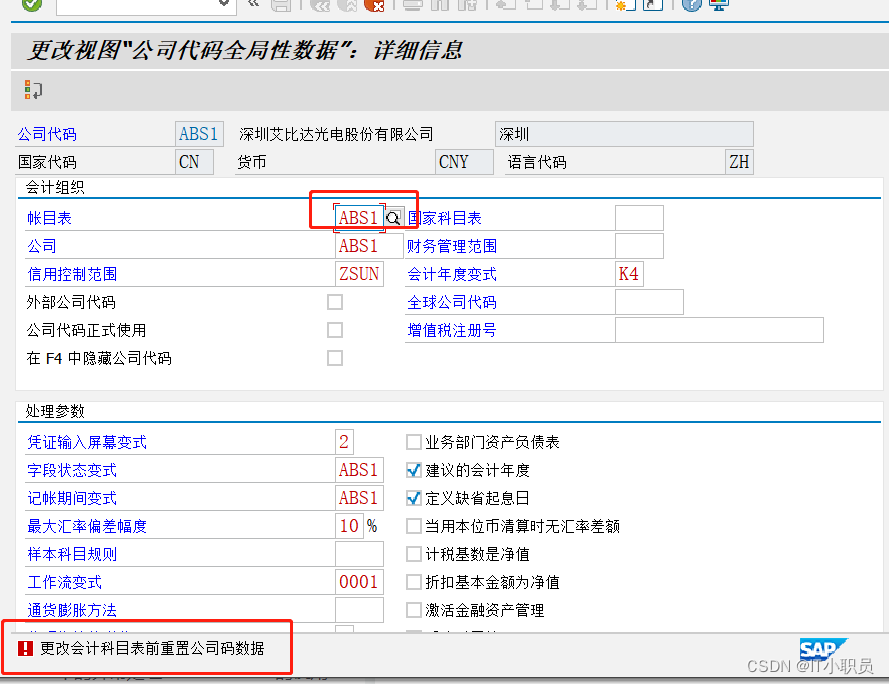889x684 pixels.
Task: Click the 增值税注册号 label
Action: 452,330
